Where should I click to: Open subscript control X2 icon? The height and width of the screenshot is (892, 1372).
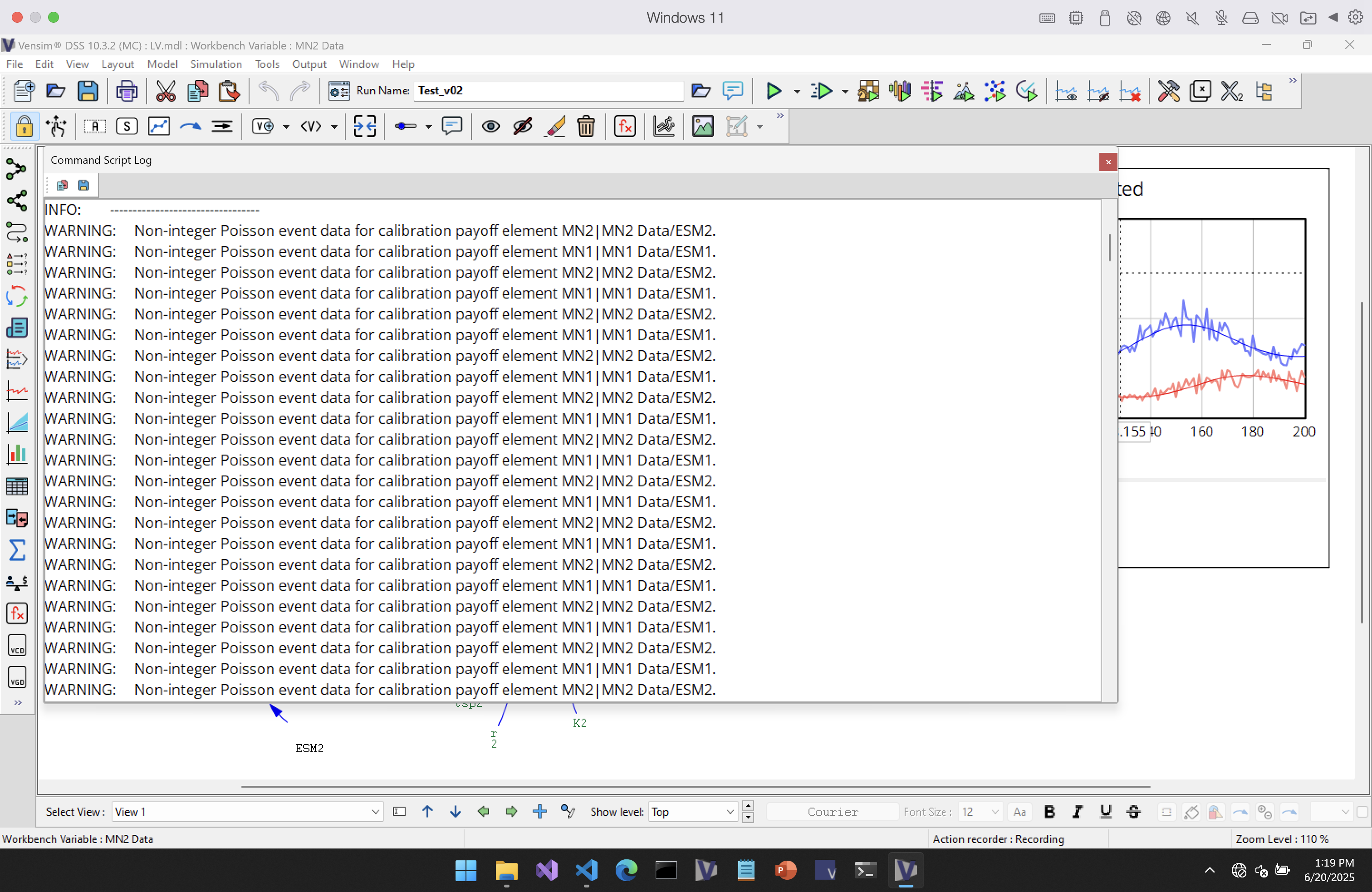pos(1231,91)
